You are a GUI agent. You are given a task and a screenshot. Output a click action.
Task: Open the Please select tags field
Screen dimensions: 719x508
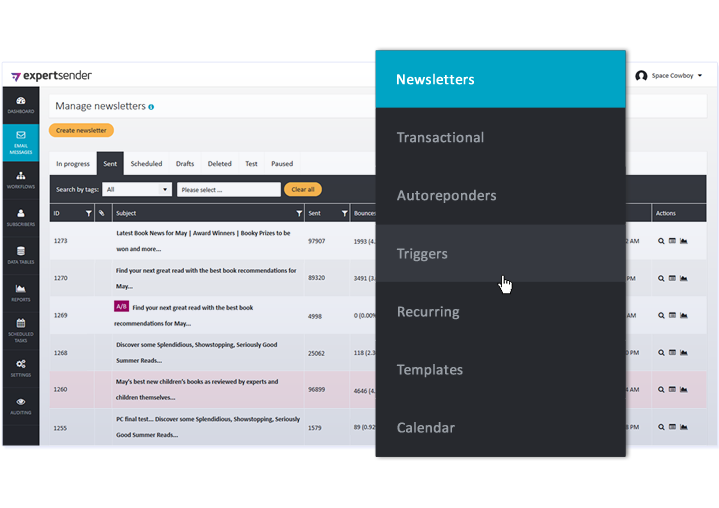[229, 189]
